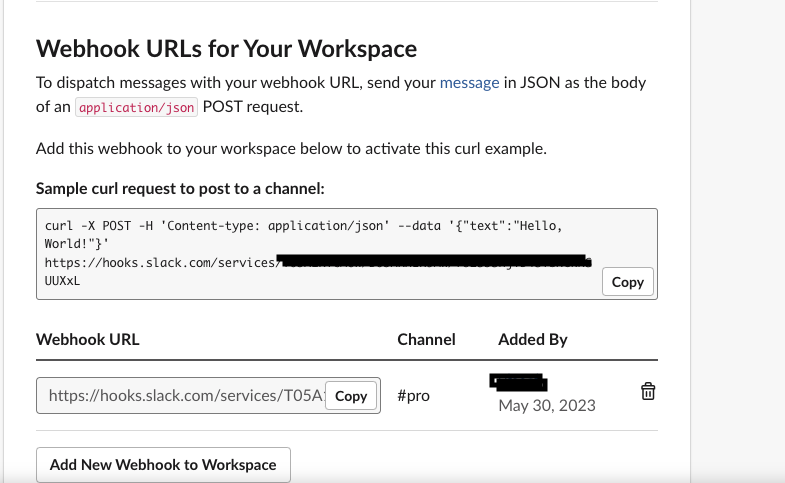
Task: Click the 'Channel' column header
Action: [x=427, y=339]
